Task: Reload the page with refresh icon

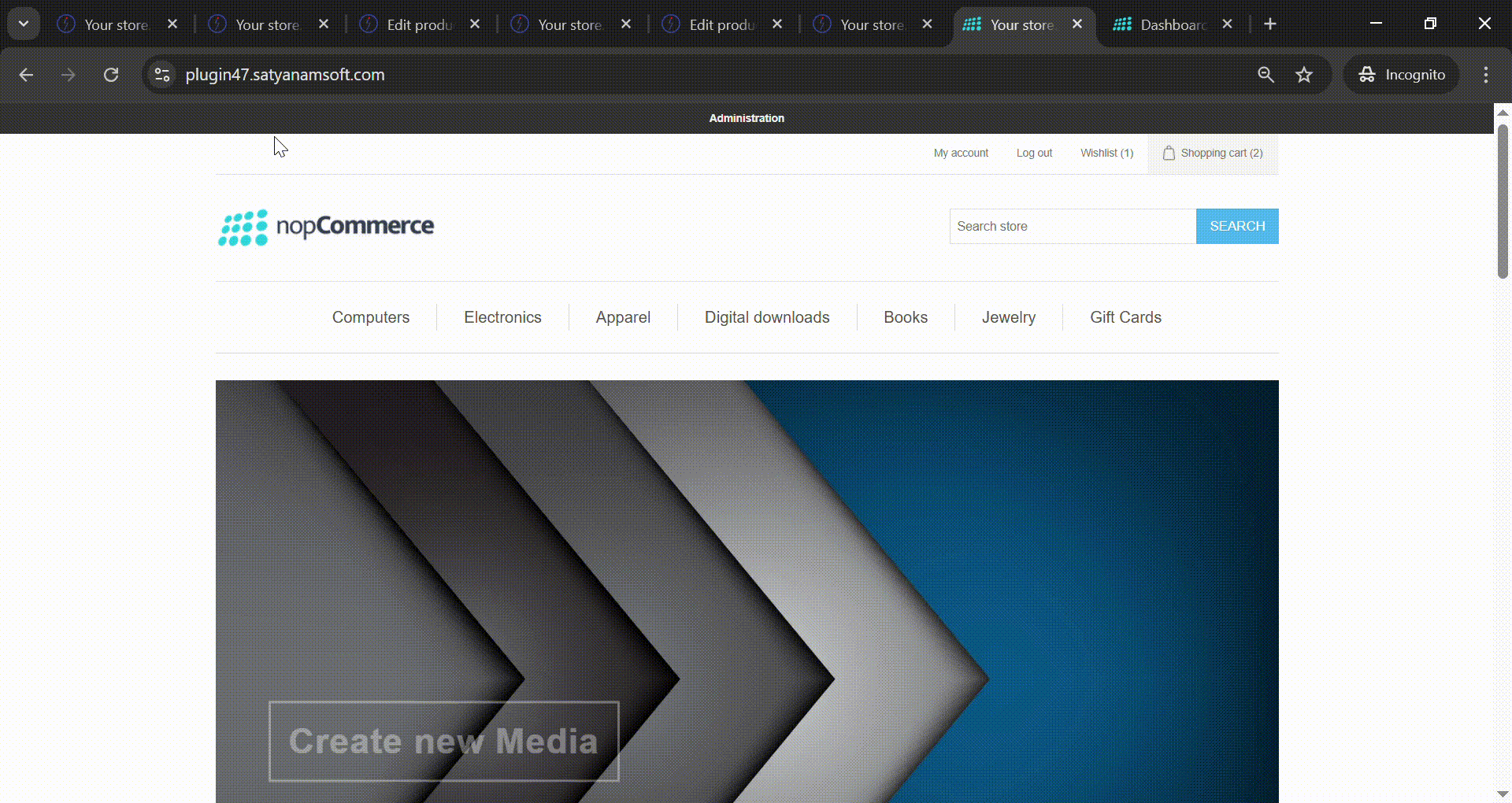Action: (x=111, y=75)
